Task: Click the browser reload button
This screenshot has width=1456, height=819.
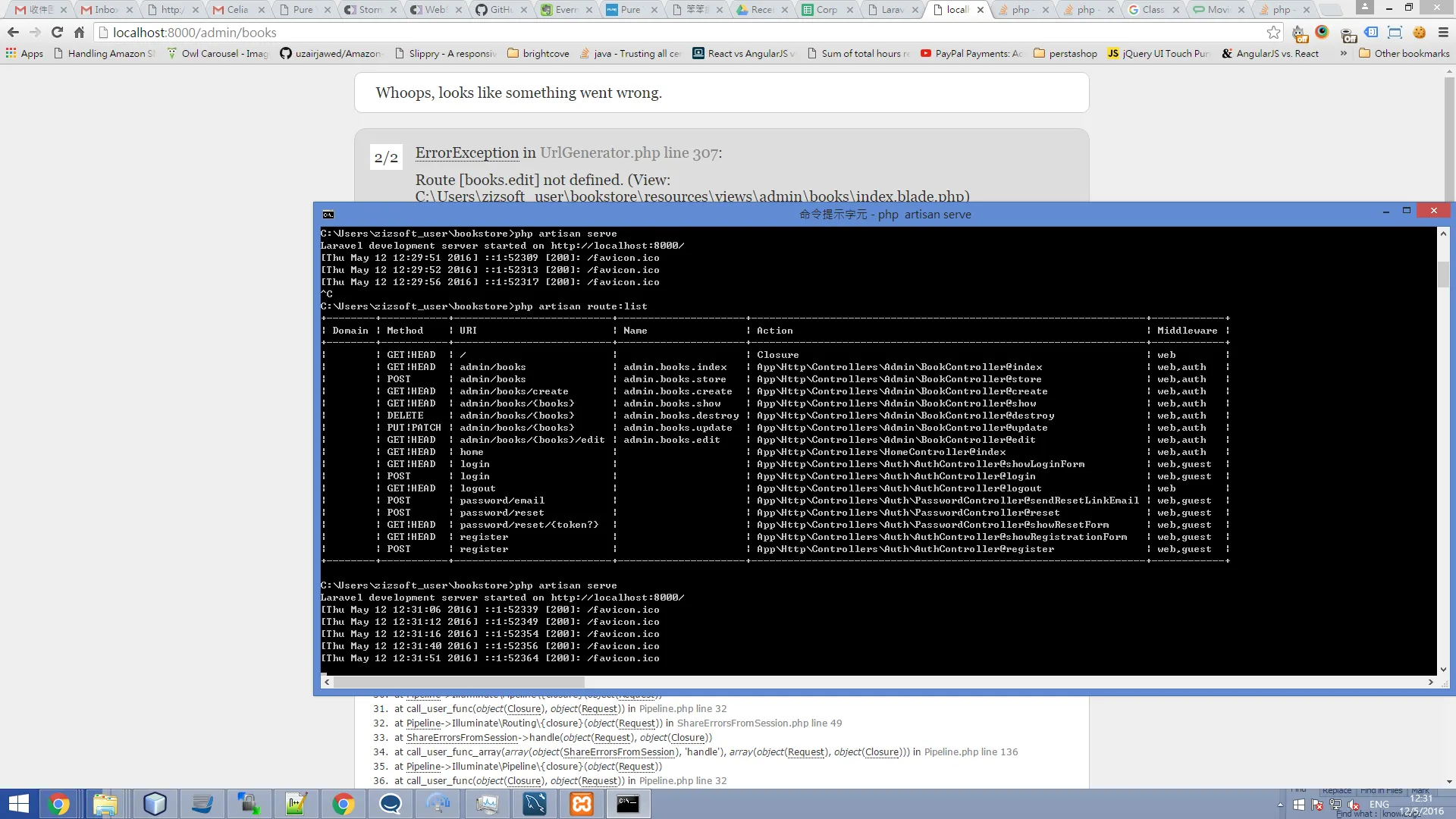Action: click(x=57, y=33)
